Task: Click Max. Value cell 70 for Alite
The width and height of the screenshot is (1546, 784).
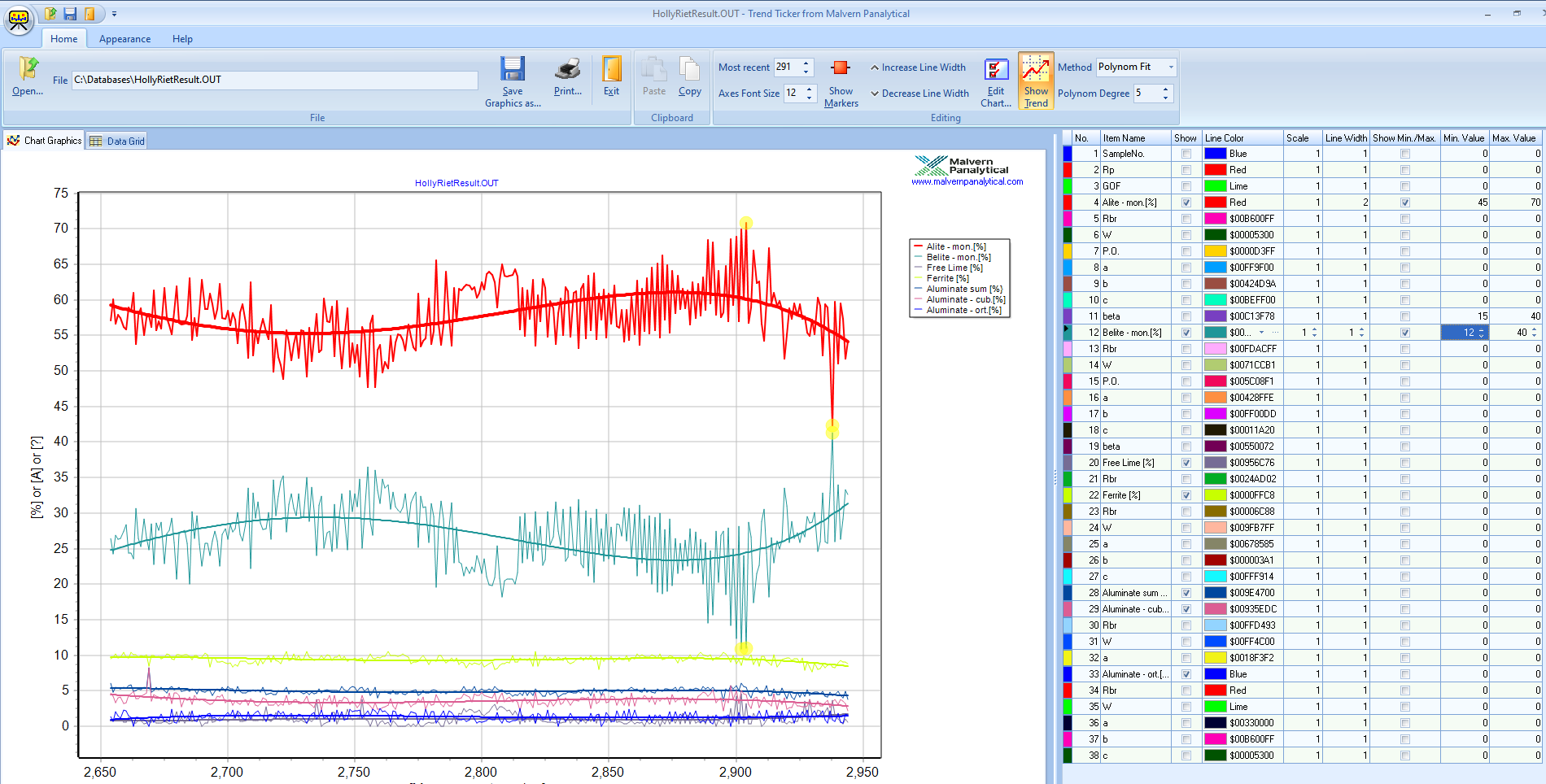Action: [1516, 203]
